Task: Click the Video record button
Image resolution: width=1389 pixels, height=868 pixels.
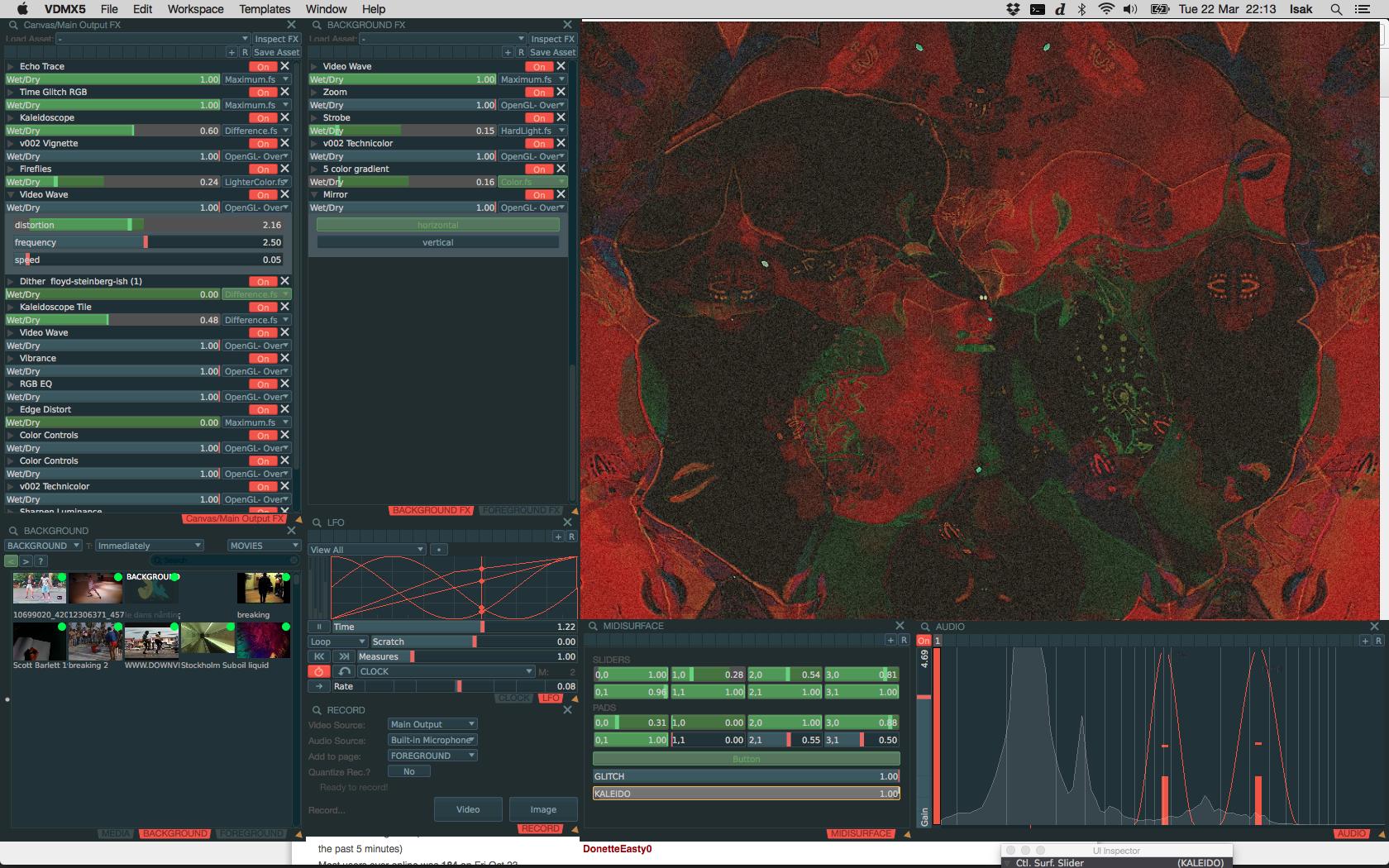Action: [468, 809]
